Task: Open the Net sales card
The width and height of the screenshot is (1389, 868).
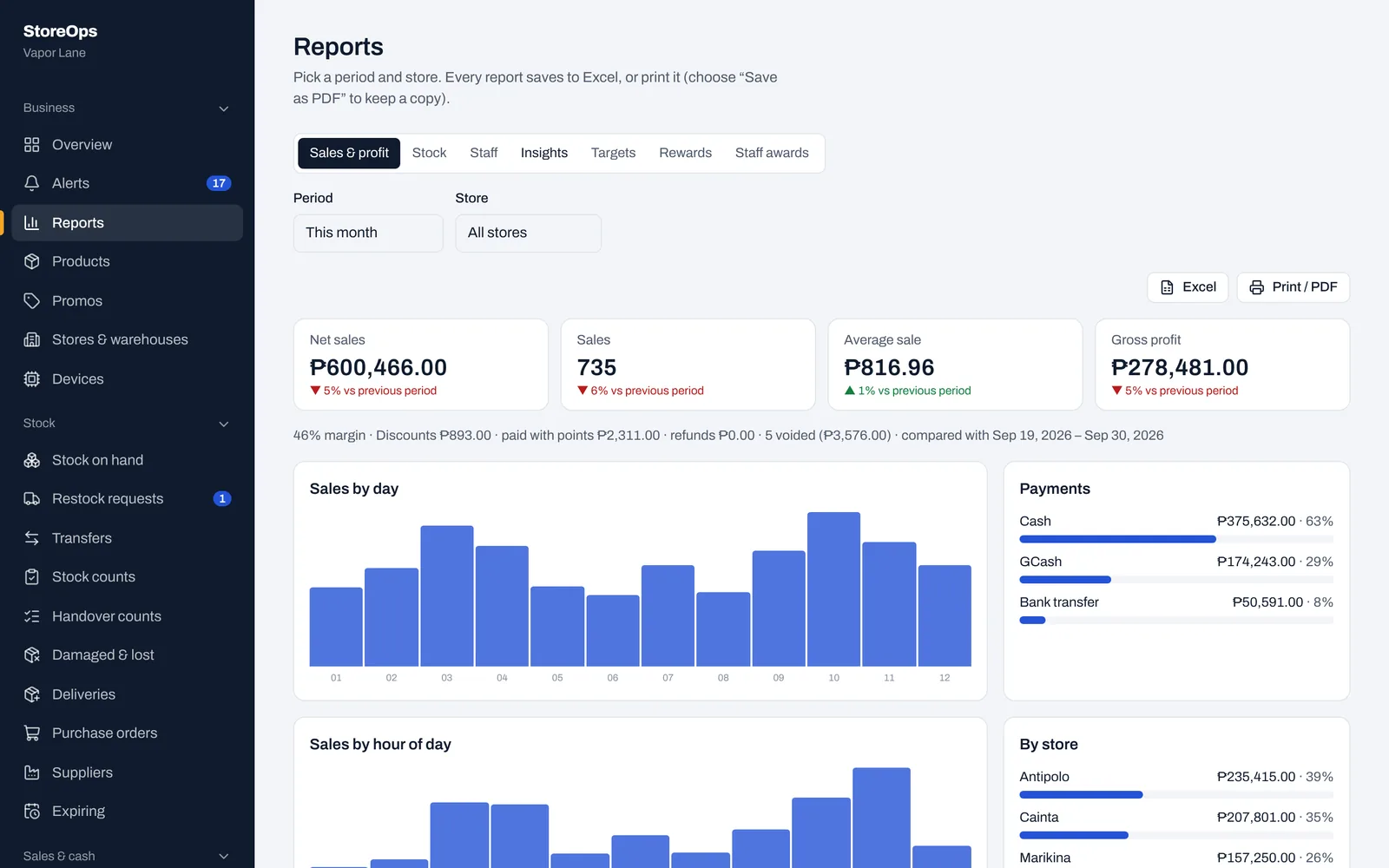Action: click(x=421, y=365)
